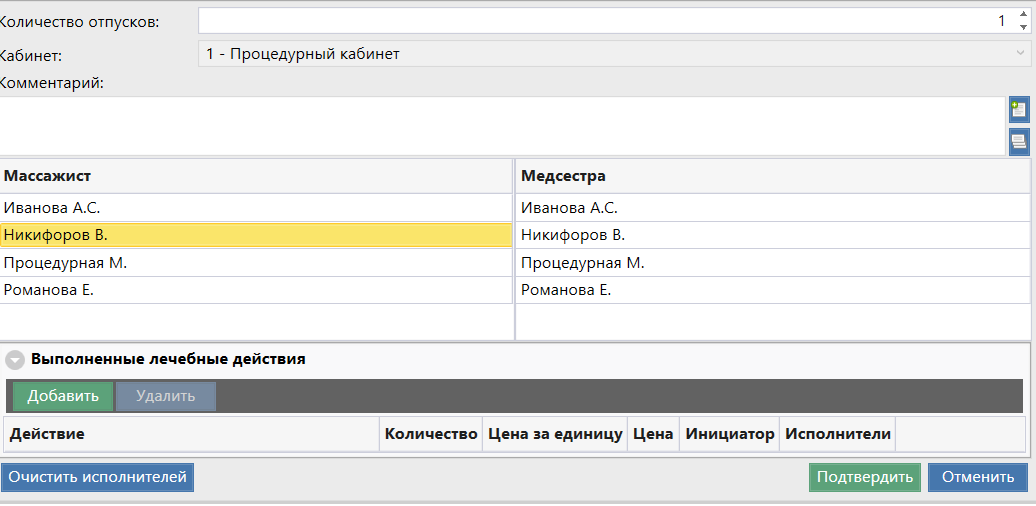1036x506 pixels.
Task: Confirm with the Подтвердить button
Action: click(864, 477)
